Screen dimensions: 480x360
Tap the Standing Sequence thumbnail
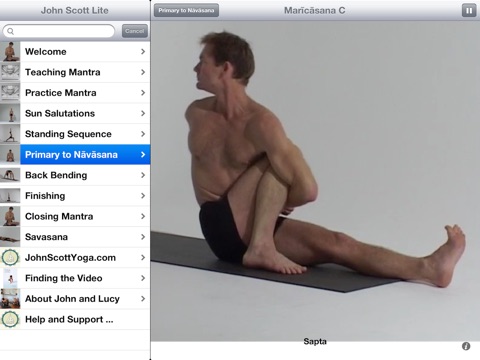tap(10, 134)
